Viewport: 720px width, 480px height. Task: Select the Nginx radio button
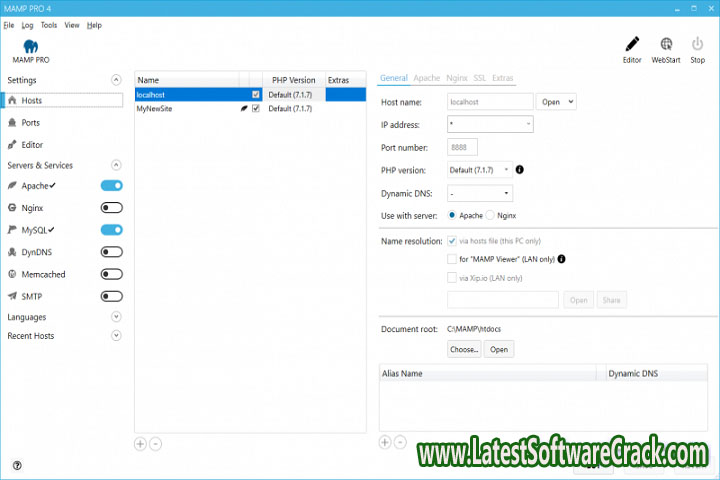click(490, 215)
